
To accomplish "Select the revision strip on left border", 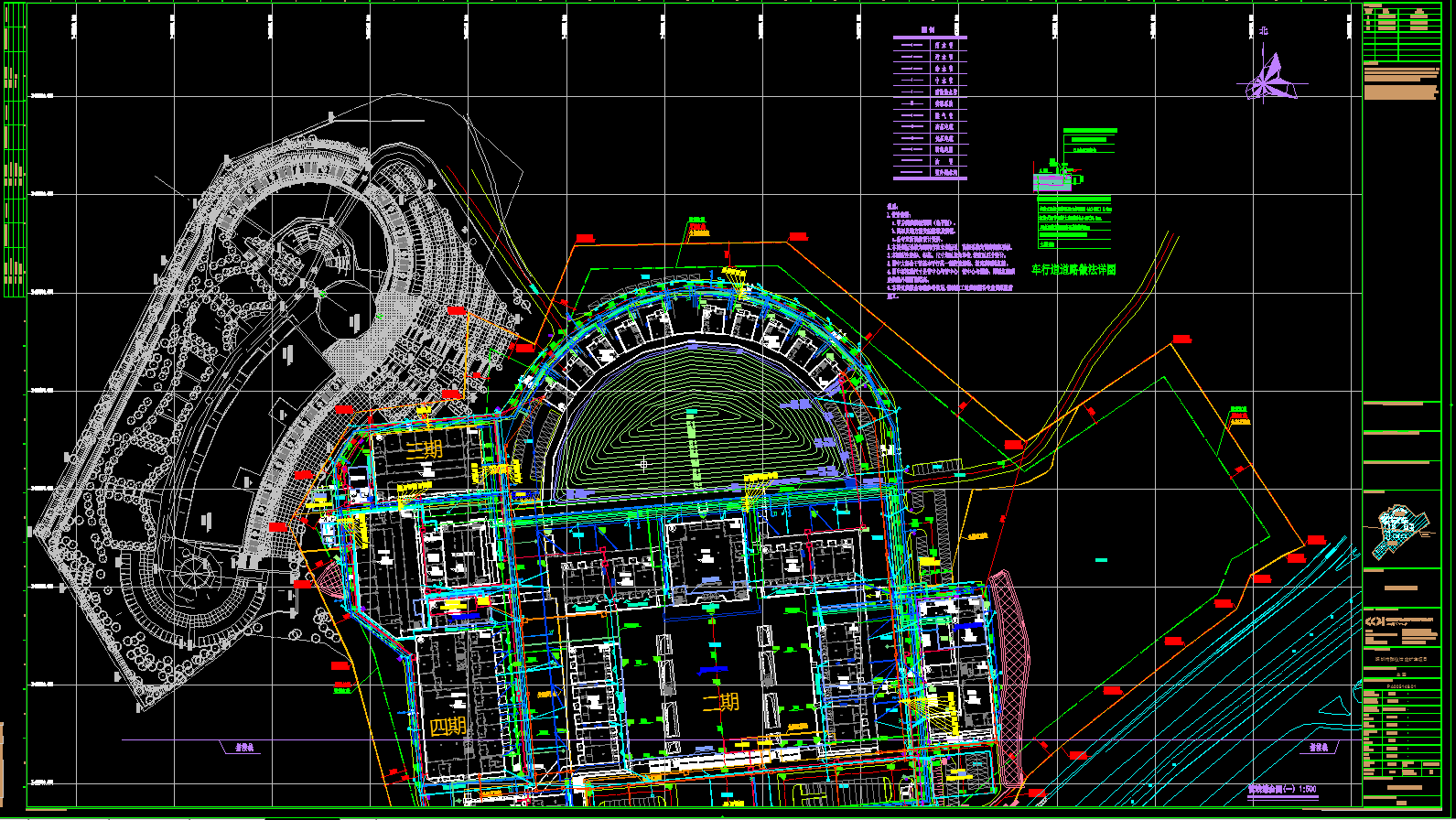I will (x=14, y=169).
